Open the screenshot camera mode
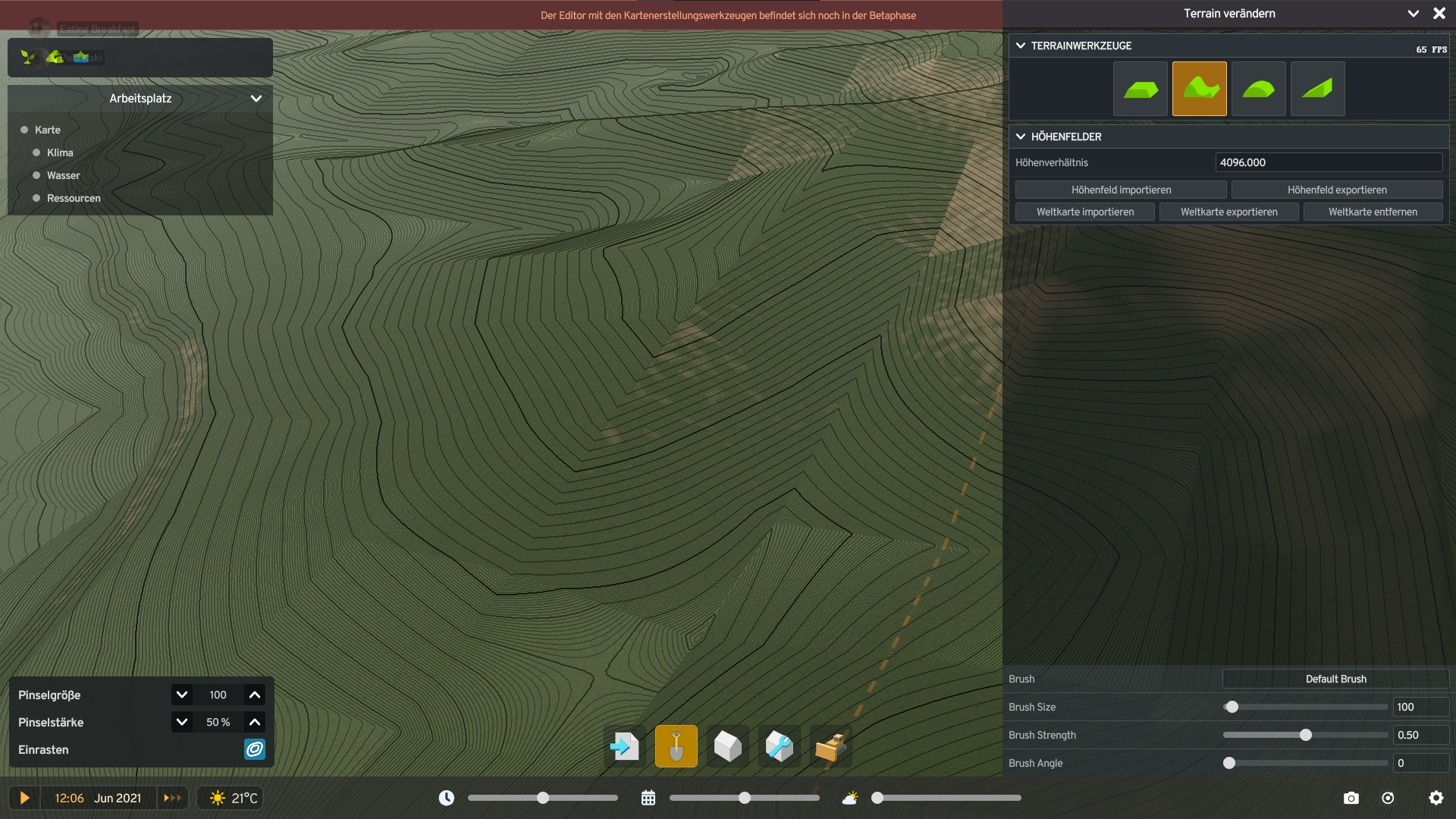The image size is (1456, 819). tap(1351, 798)
